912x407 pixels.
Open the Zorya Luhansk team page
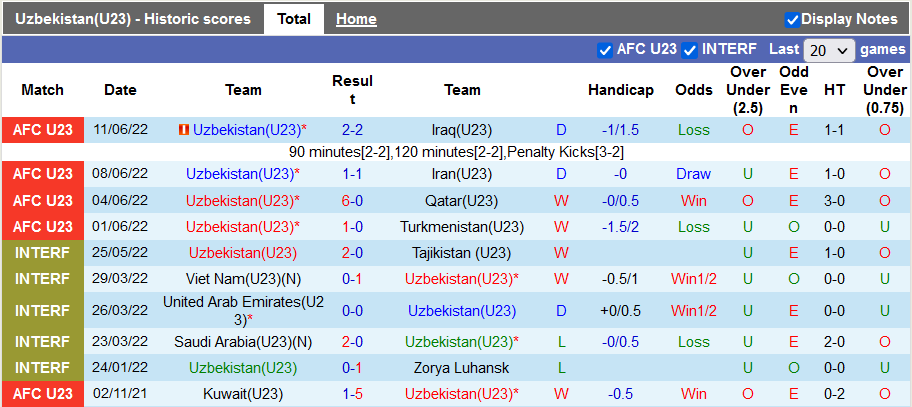click(462, 368)
